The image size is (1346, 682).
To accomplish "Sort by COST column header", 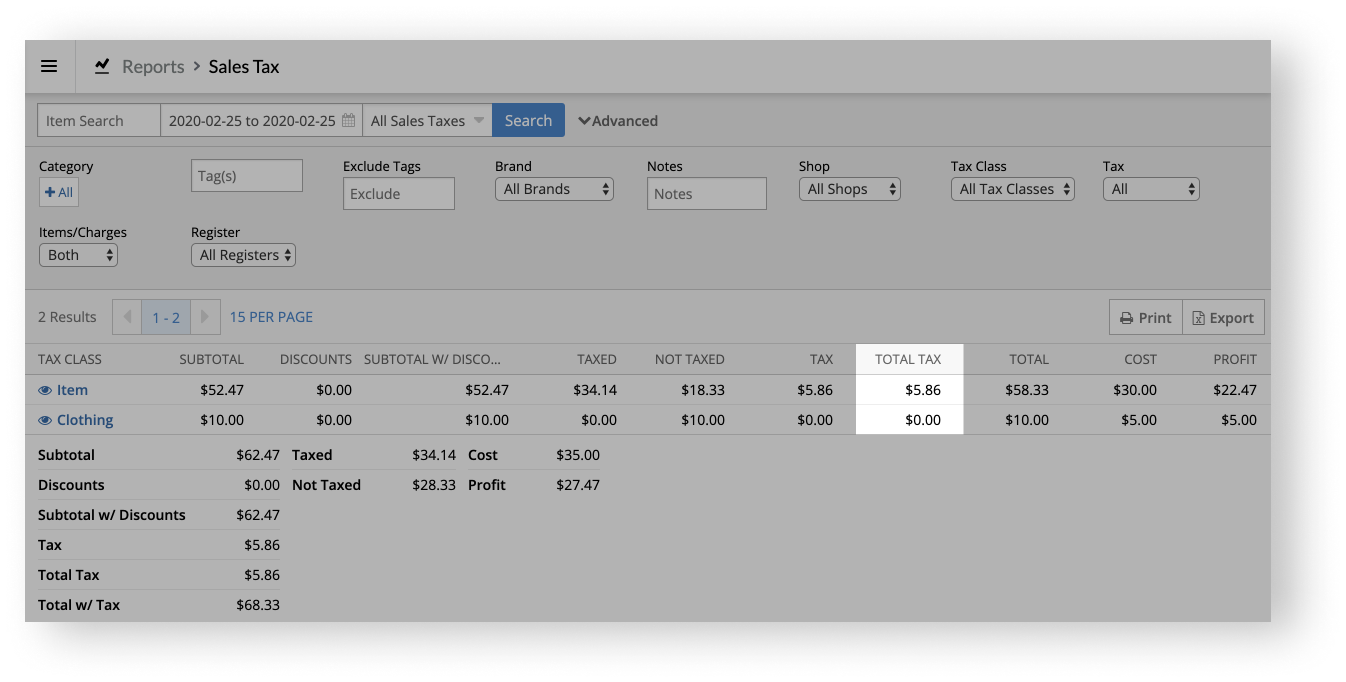I will (1140, 359).
